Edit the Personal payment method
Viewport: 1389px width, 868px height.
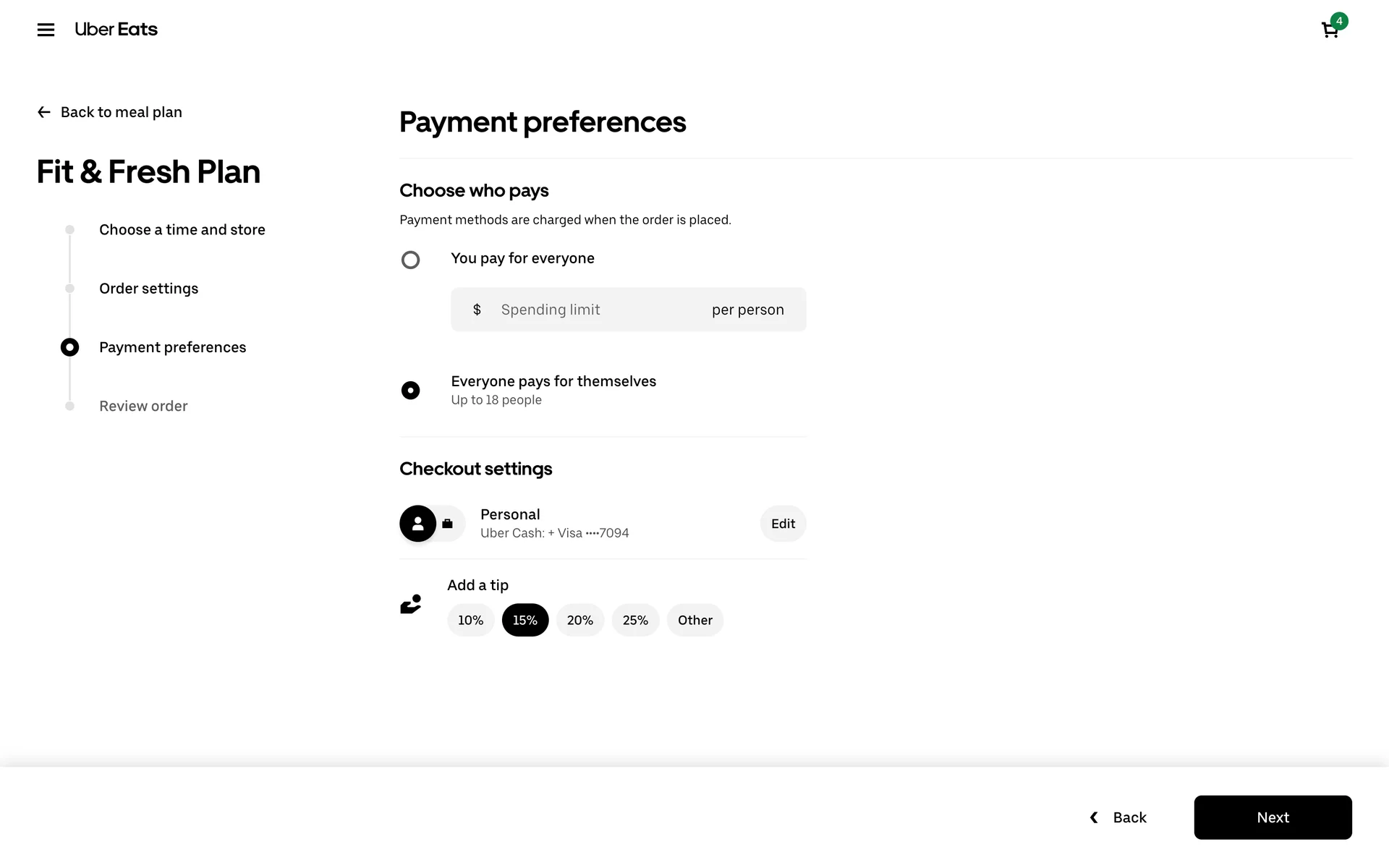[783, 524]
